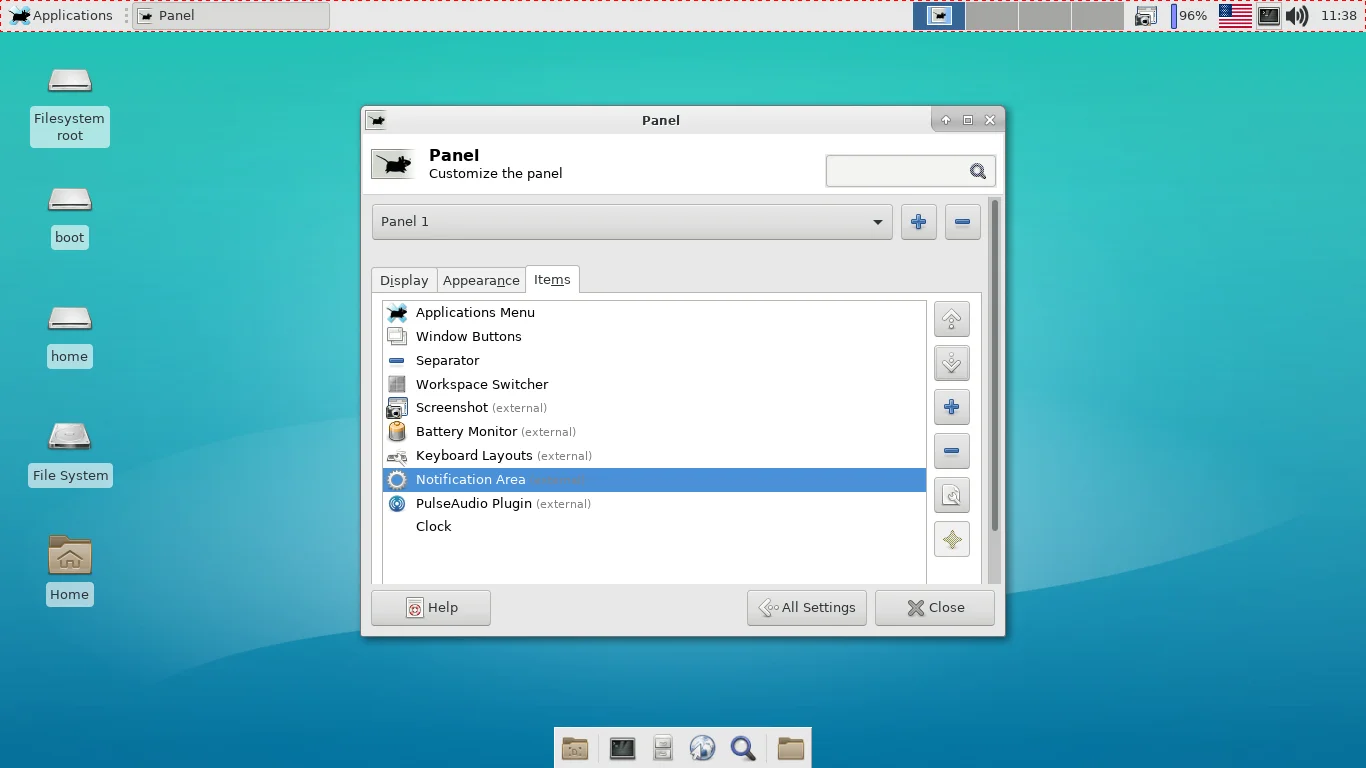Select the Screenshot (external) row

655,408
